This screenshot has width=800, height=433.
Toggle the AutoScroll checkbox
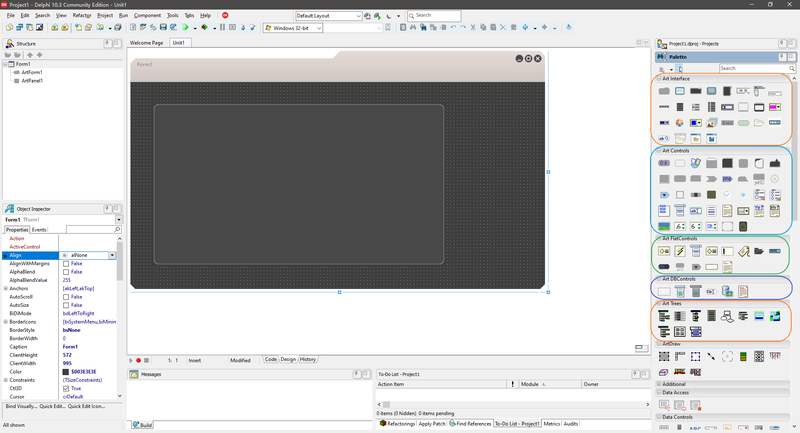(66, 297)
